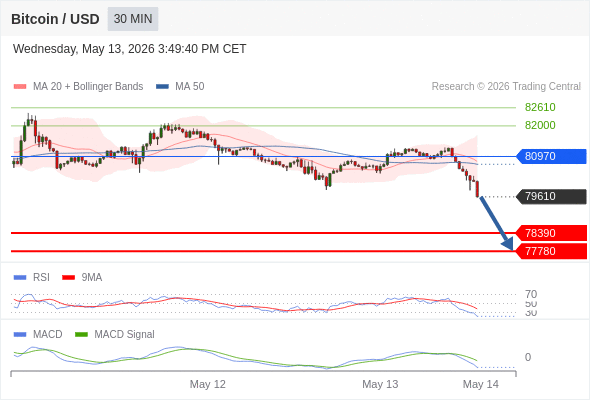Image resolution: width=590 pixels, height=400 pixels.
Task: Click the May 13 date axis label
Action: (380, 384)
